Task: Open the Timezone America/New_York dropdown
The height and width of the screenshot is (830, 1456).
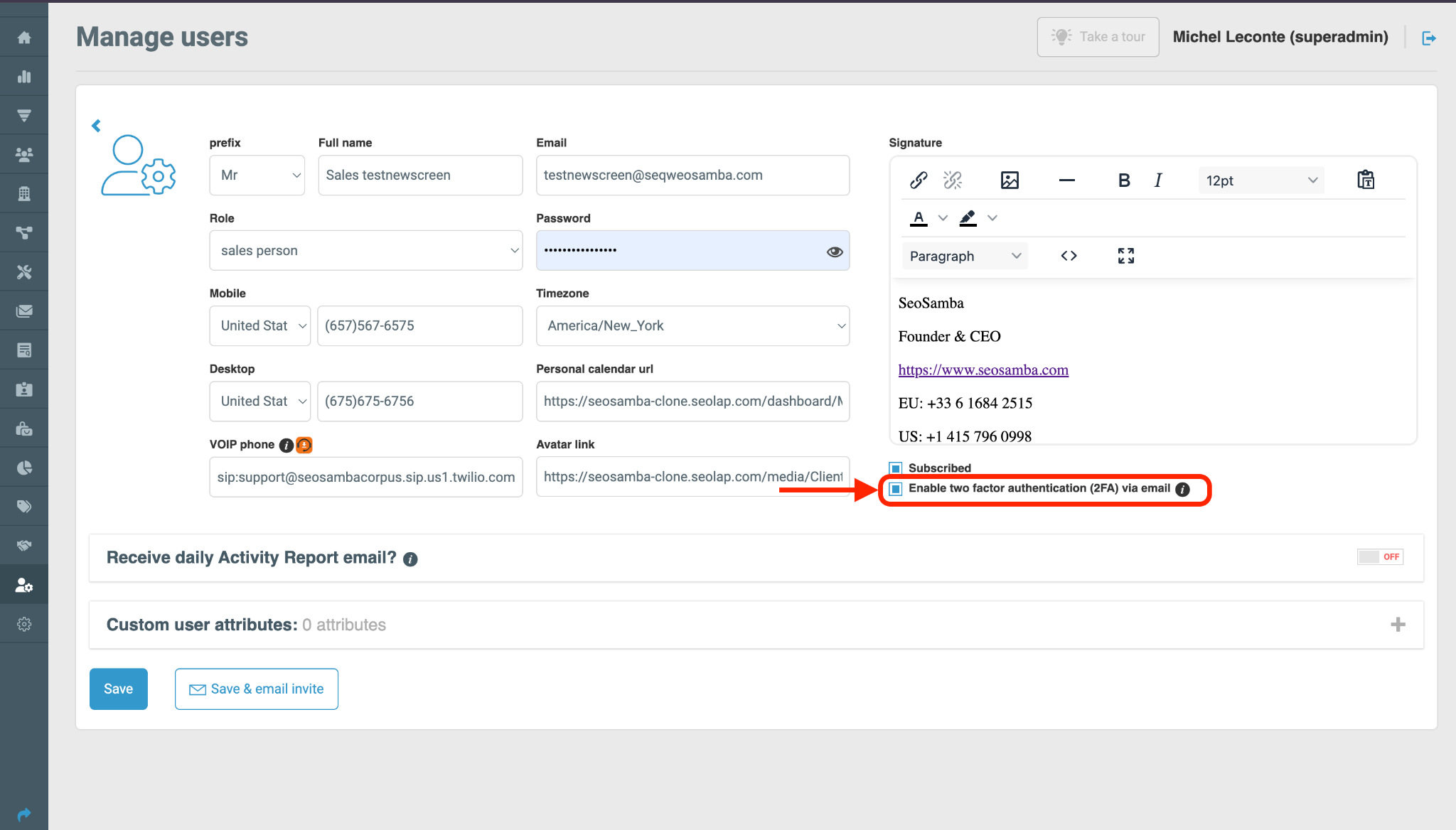Action: [694, 326]
